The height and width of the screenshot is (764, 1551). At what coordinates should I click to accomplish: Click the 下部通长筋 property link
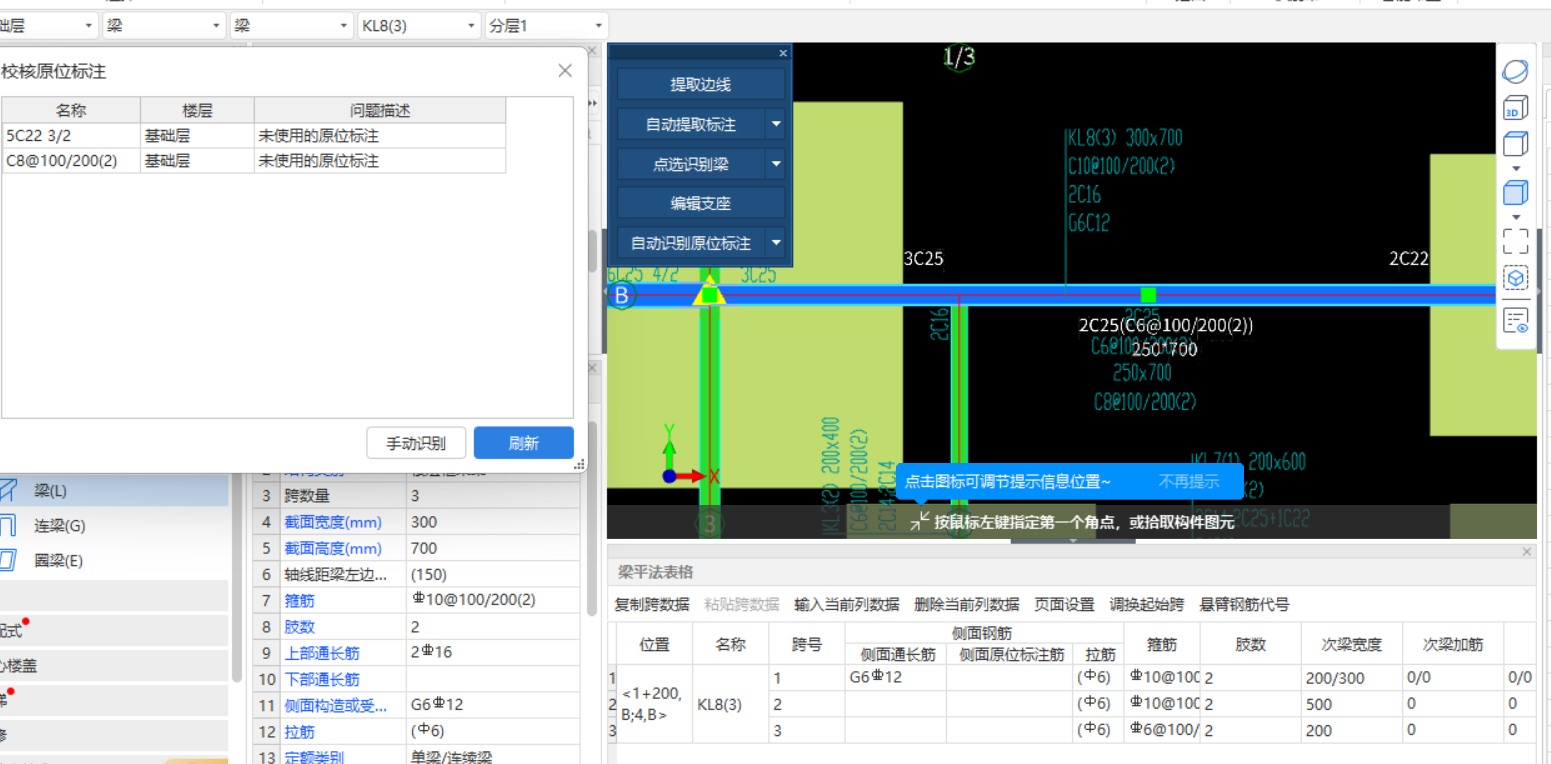(321, 679)
